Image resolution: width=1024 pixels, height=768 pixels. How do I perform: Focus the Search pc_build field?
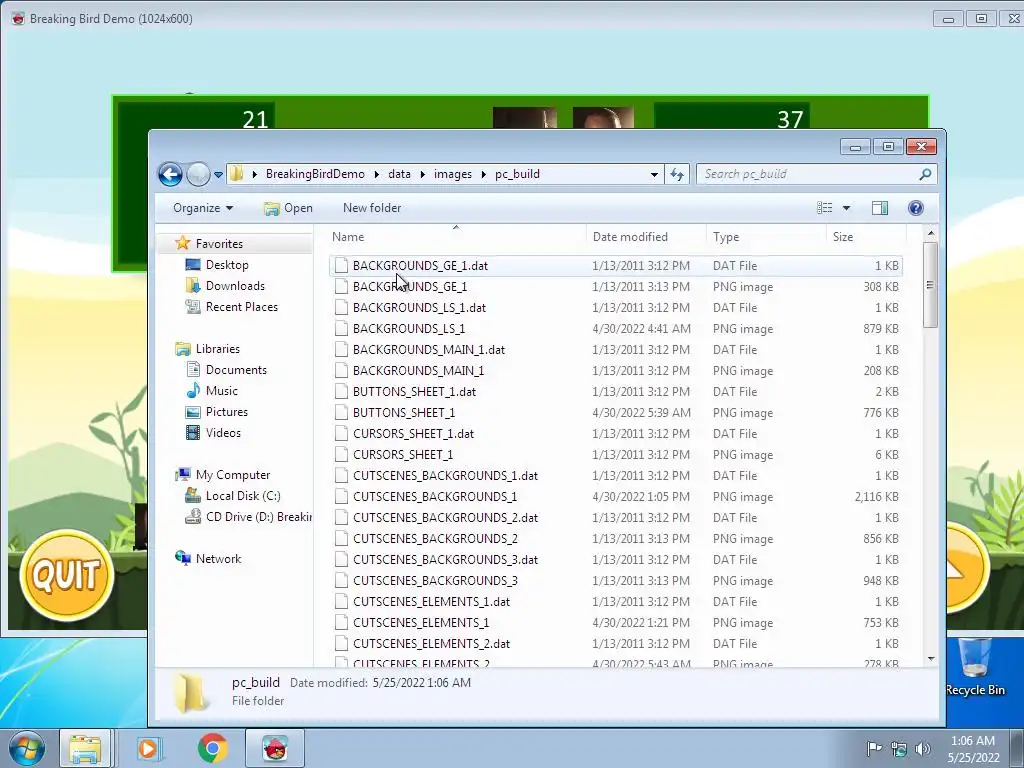[816, 174]
